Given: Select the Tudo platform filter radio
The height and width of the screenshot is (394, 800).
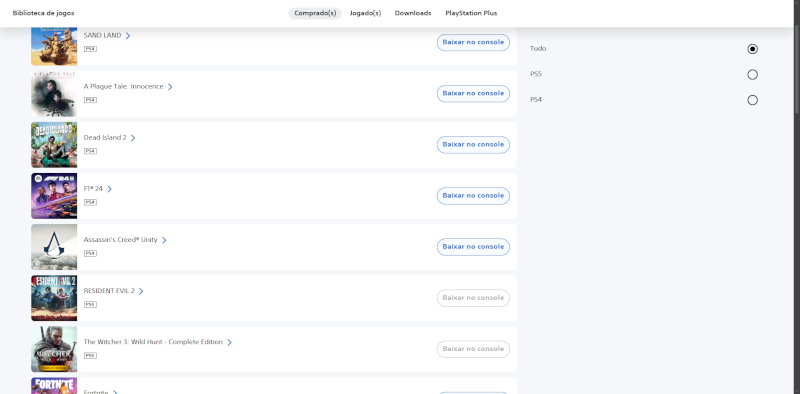Looking at the screenshot, I should 752,49.
